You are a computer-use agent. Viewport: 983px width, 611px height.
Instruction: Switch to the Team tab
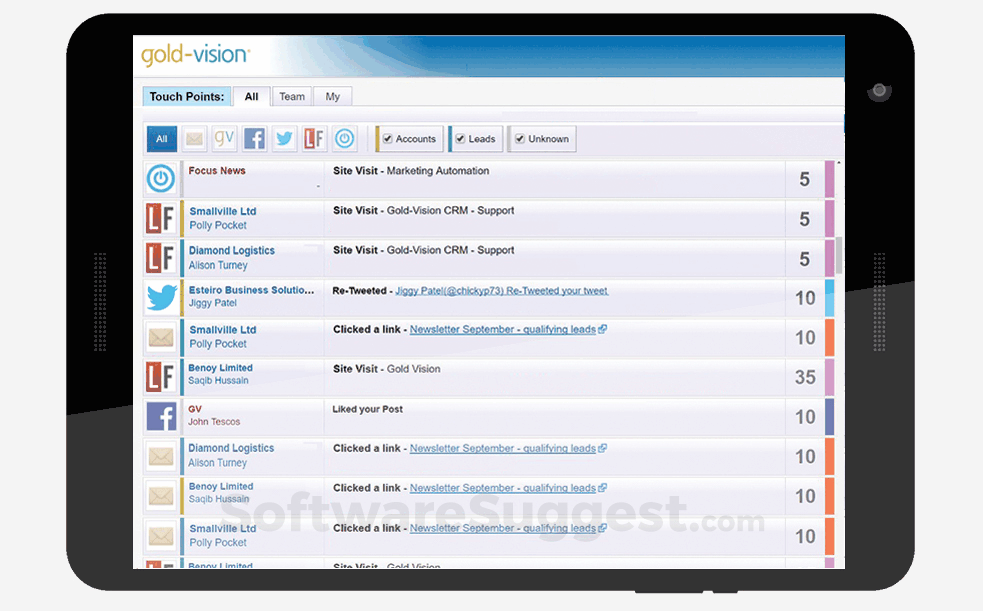tap(291, 96)
